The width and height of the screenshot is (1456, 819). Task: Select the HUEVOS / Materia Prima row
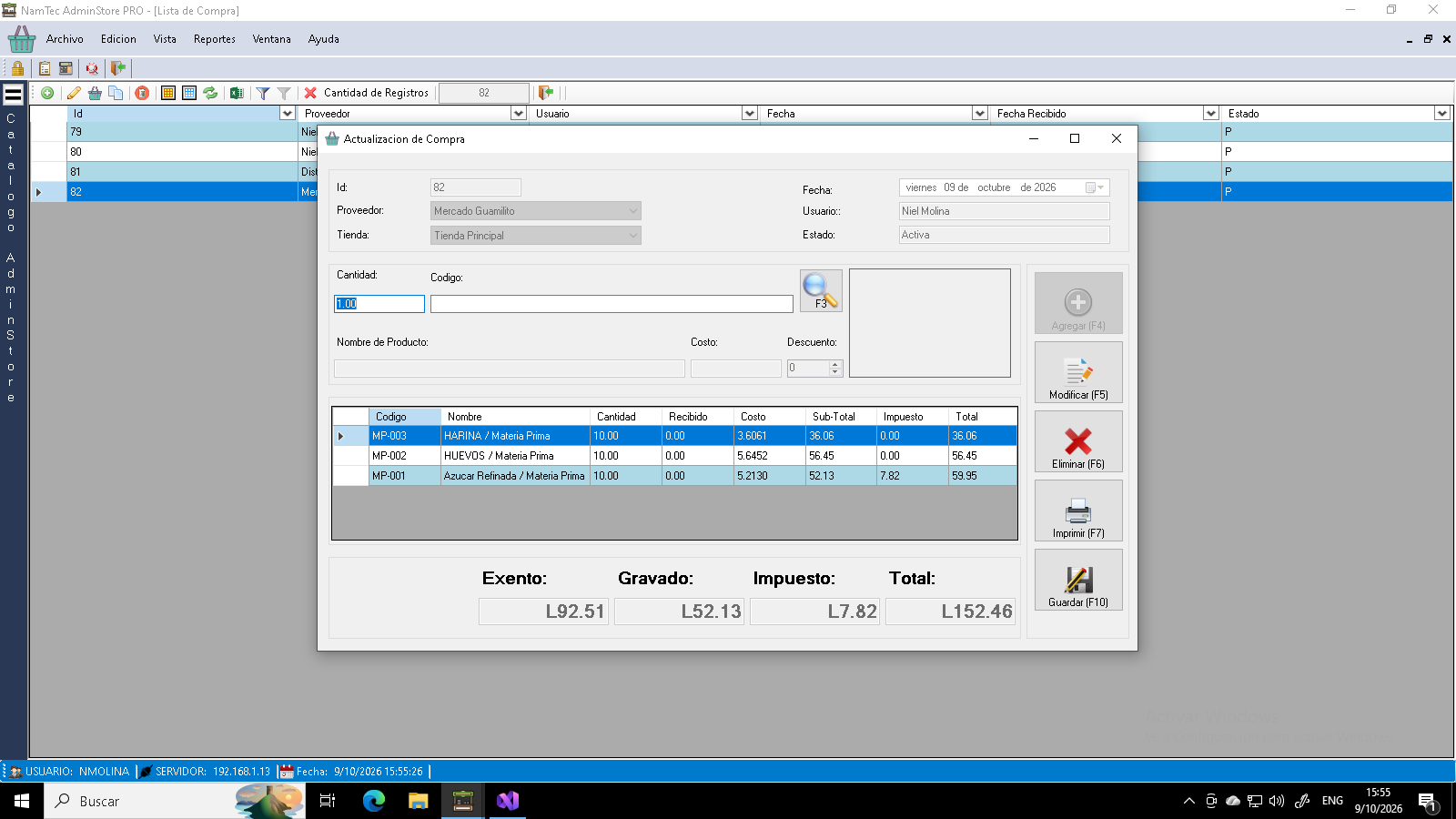[674, 456]
